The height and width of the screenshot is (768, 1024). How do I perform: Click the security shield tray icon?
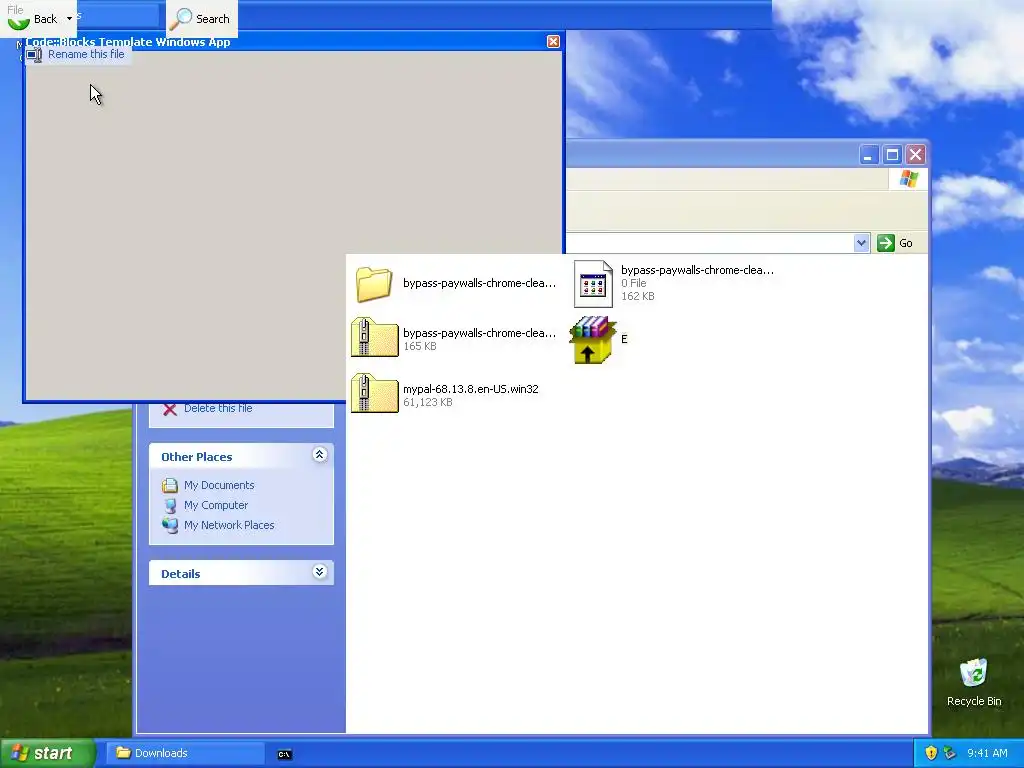pyautogui.click(x=931, y=753)
